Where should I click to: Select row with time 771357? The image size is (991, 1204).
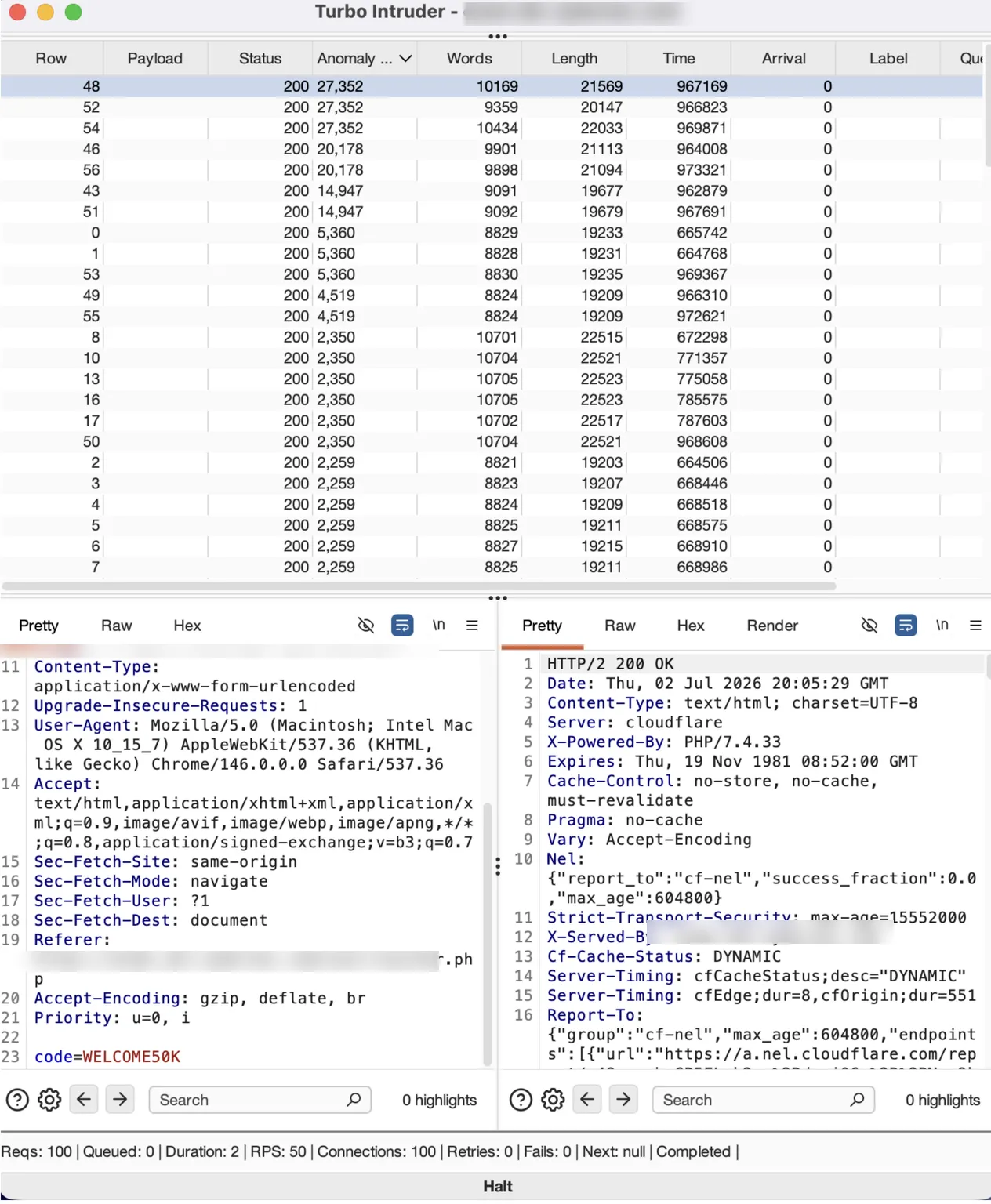pyautogui.click(x=492, y=358)
